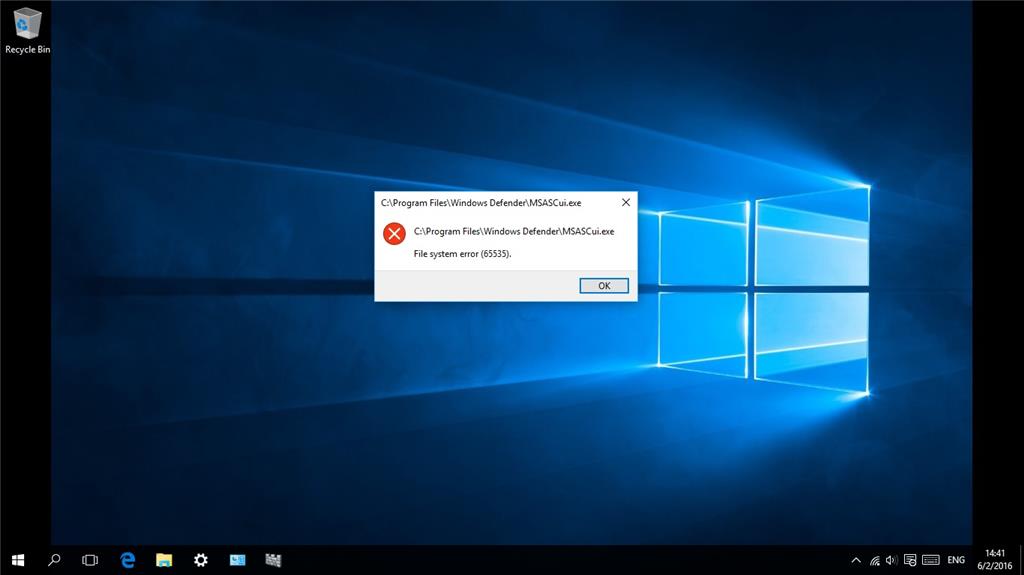Open the network wireless tray icon
Viewport: 1024px width, 575px height.
(x=874, y=560)
